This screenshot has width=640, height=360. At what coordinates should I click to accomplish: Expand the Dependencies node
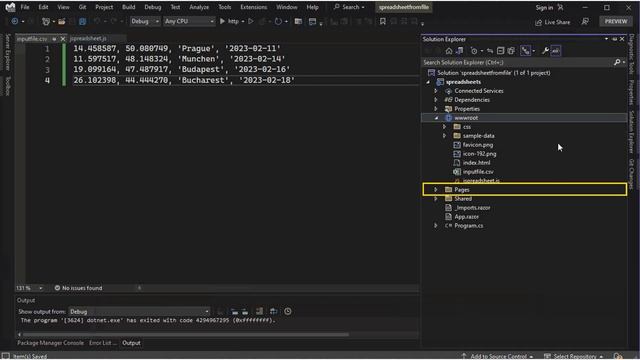click(x=436, y=100)
